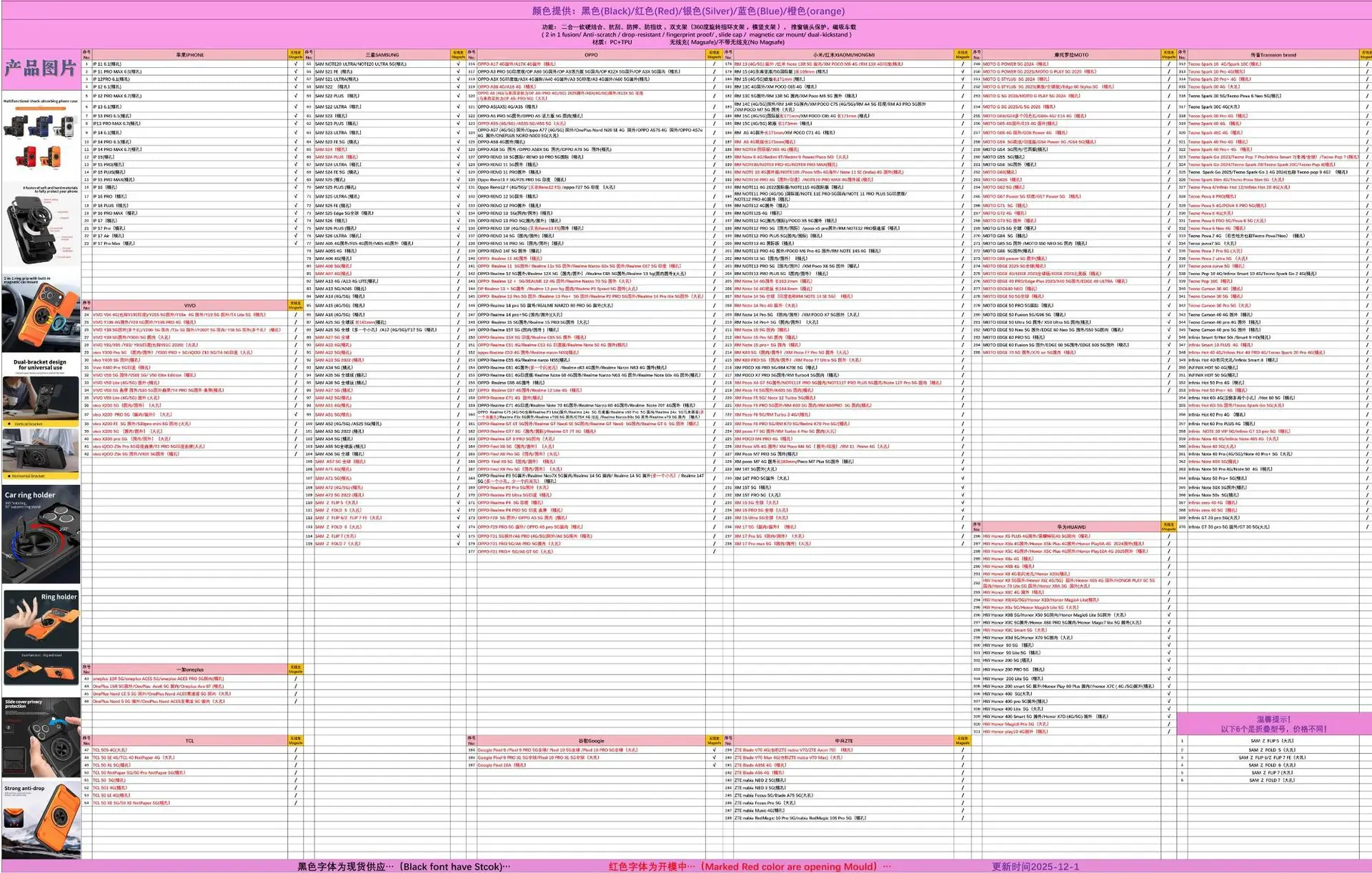1372x873 pixels.
Task: Click the 'TCL 505 4G' cell
Action: 190,750
